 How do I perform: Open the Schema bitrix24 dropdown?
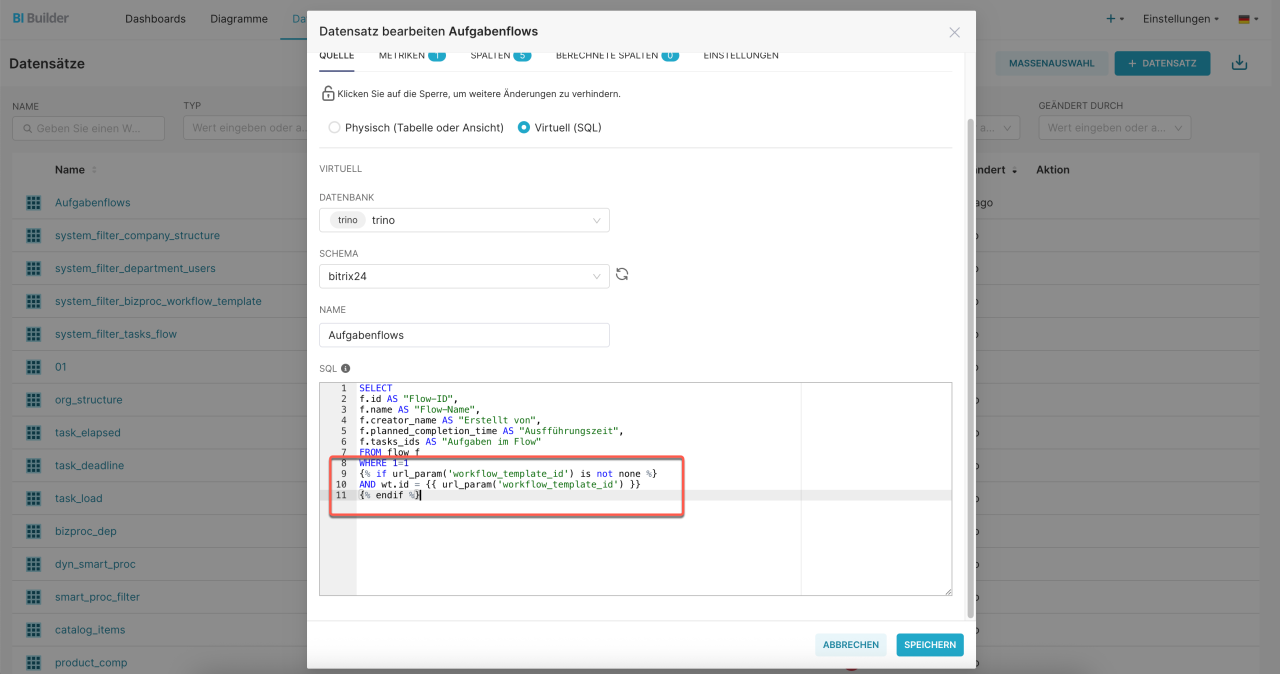click(x=464, y=276)
